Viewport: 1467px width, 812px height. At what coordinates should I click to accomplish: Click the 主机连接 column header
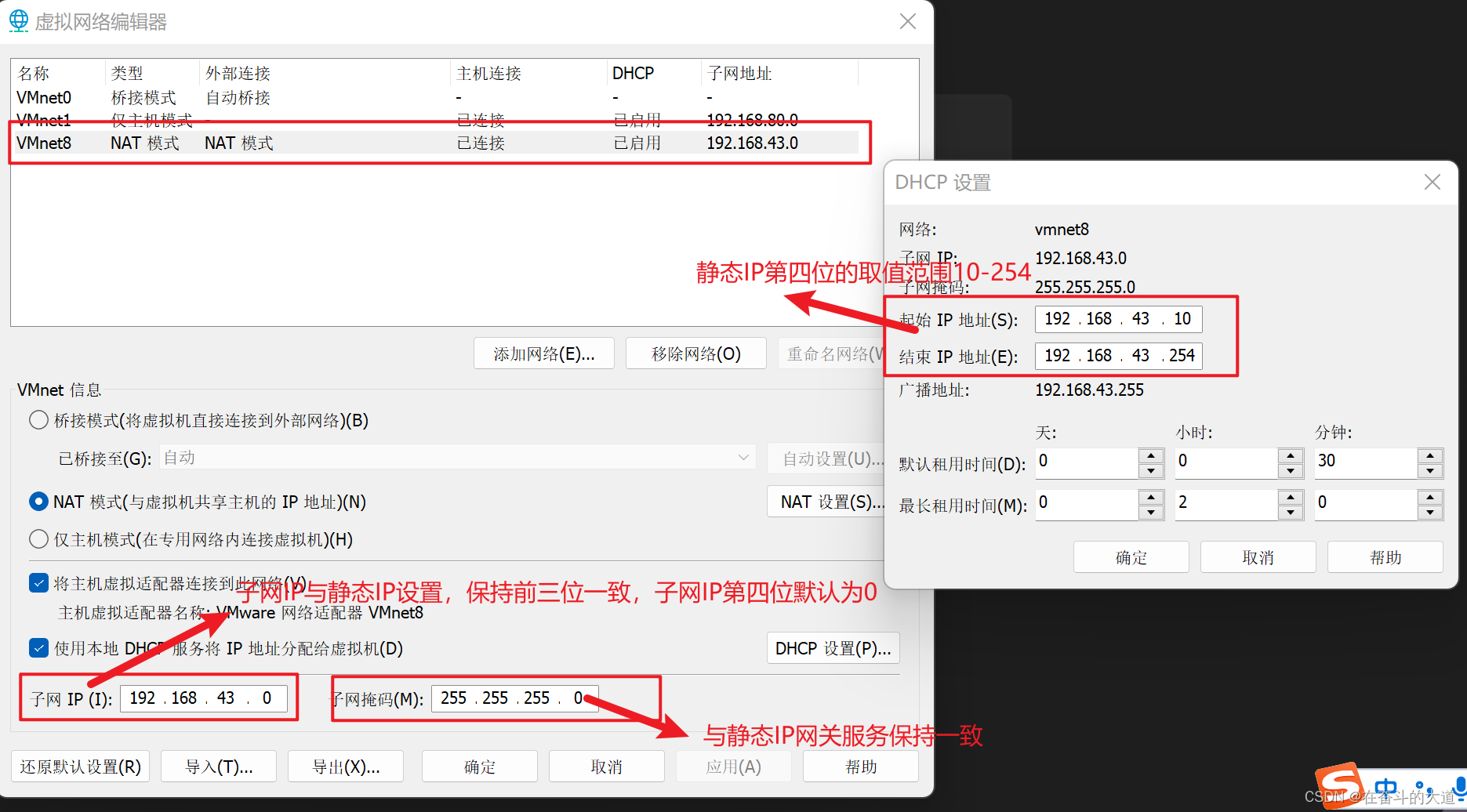pos(528,73)
